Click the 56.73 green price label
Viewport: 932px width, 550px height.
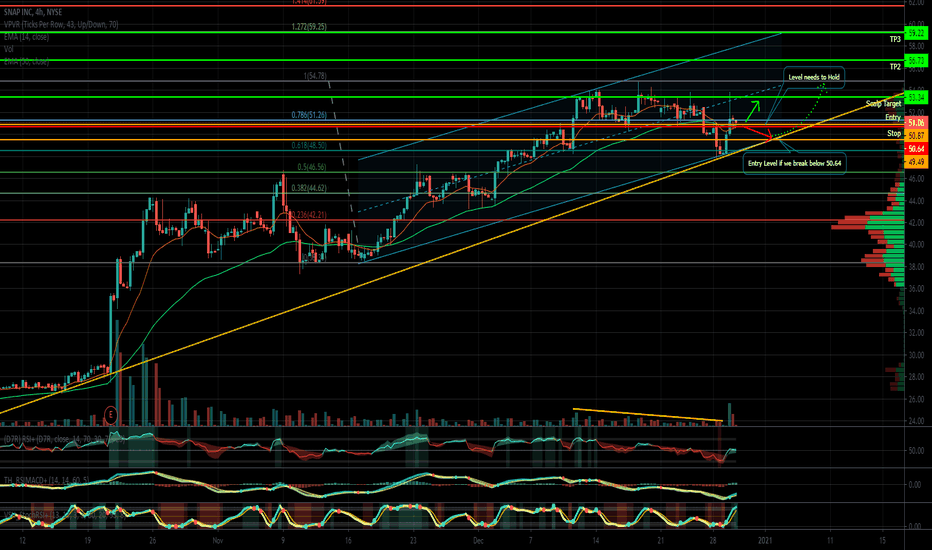[x=916, y=61]
